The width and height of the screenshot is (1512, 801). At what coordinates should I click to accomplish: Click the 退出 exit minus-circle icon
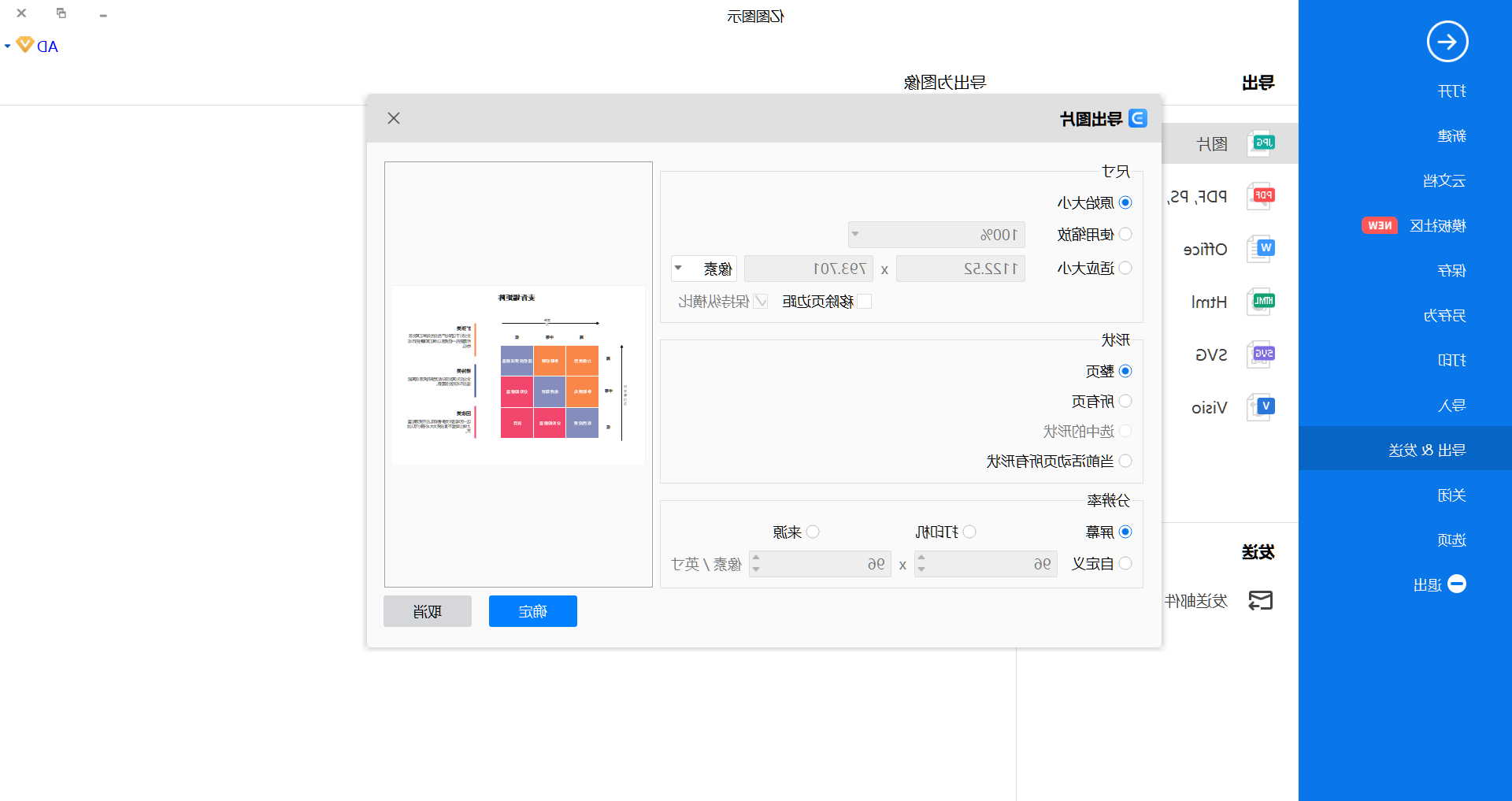(1457, 584)
